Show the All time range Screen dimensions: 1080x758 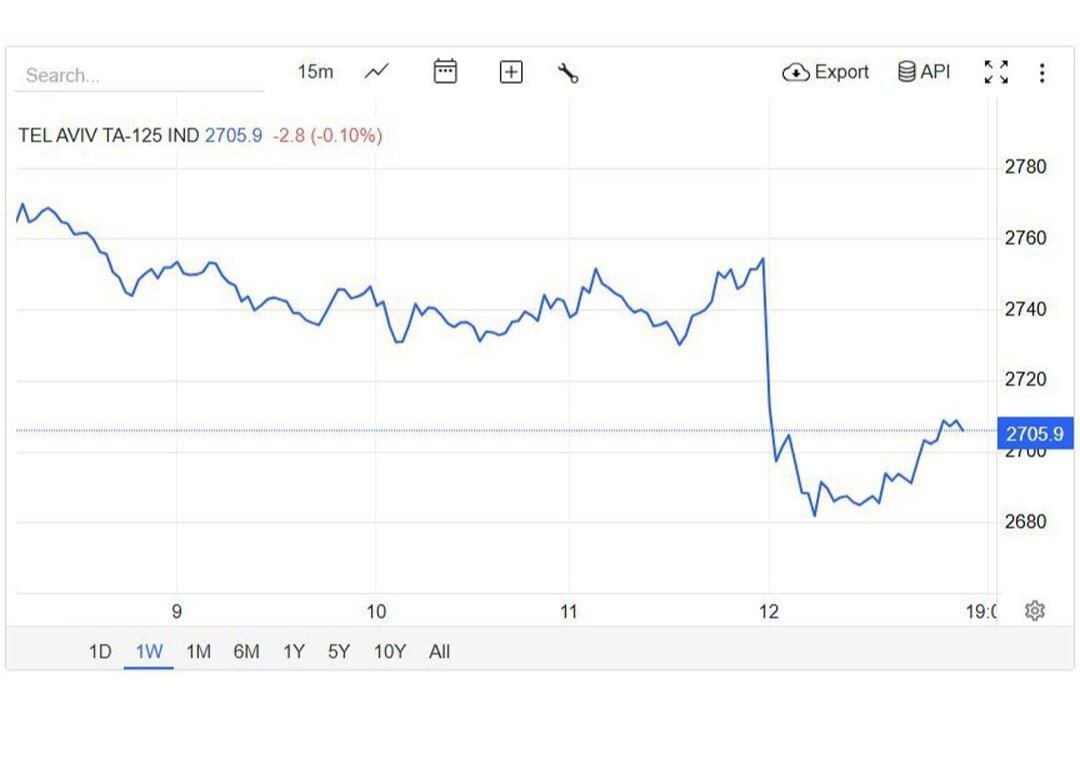[440, 652]
